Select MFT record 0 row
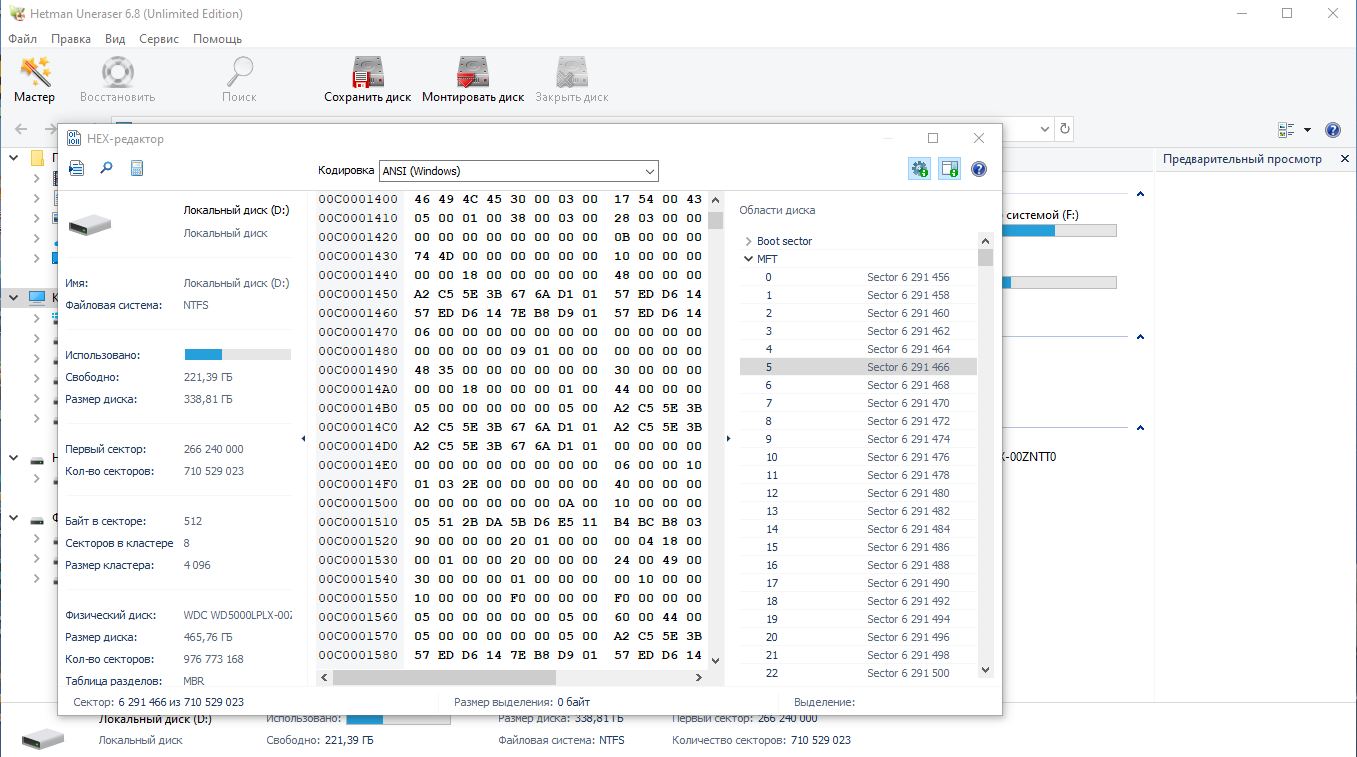 pos(858,277)
